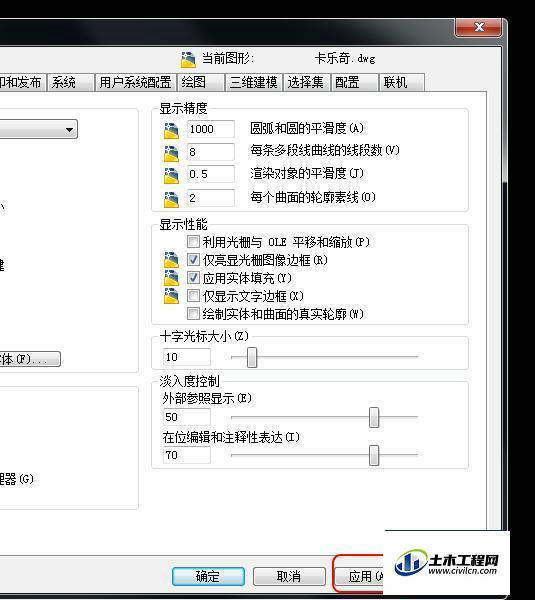This screenshot has width=535, height=600.
Task: Click the 渲染对象的平滑度 field showing 0.5
Action: 210,174
